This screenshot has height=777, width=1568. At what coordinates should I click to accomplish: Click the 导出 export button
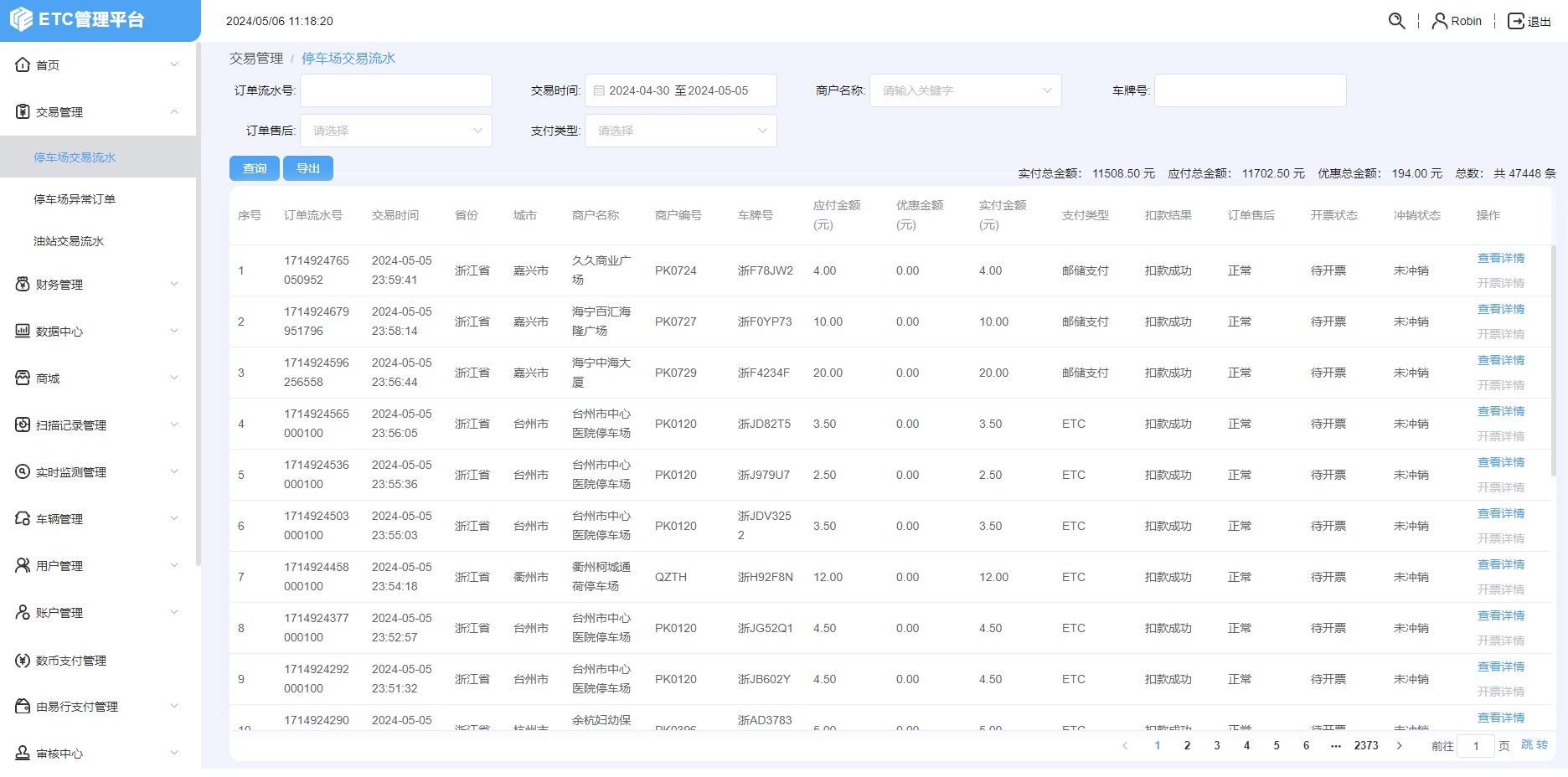coord(308,168)
